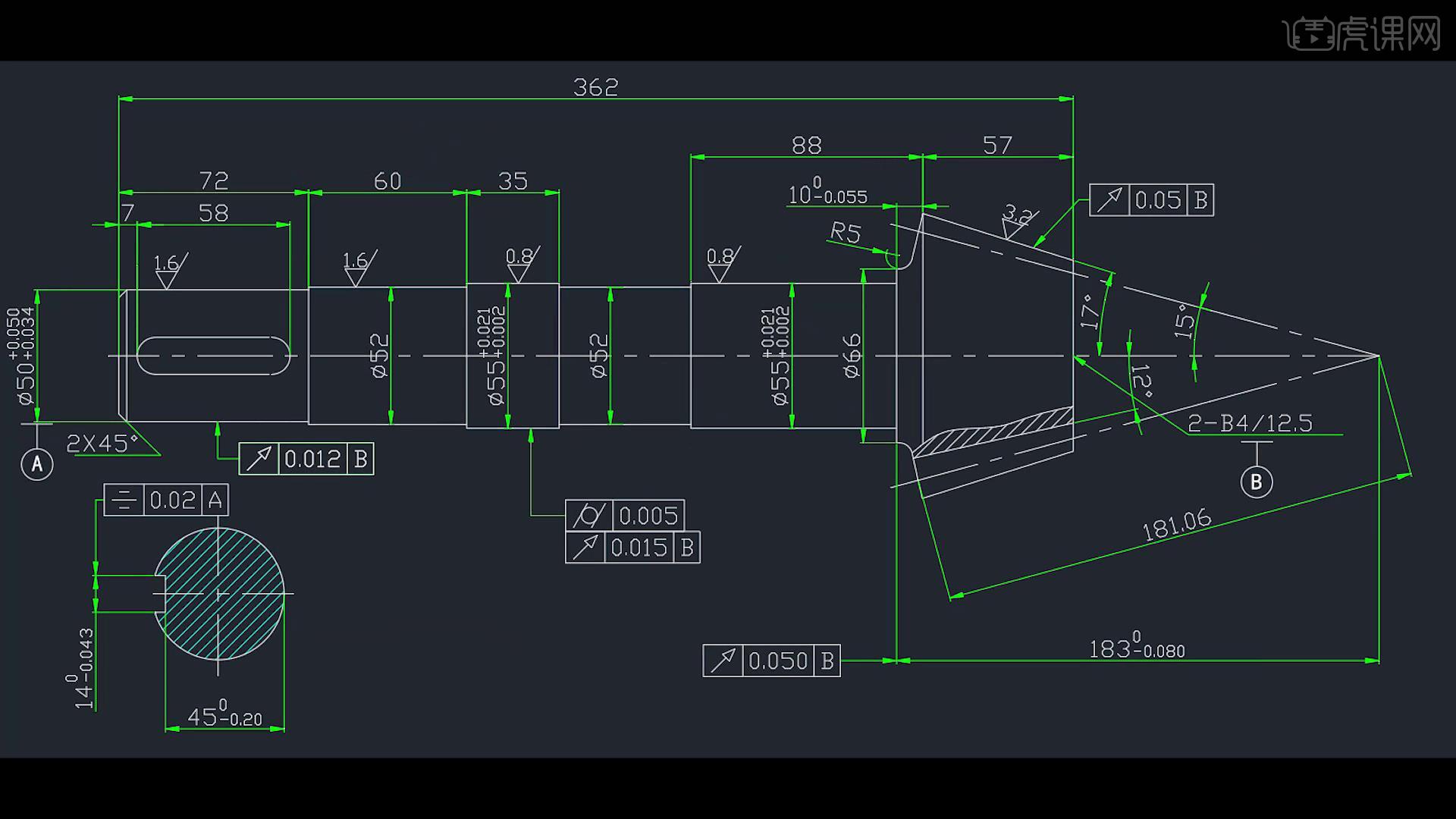Pick the 35 dimension value
Screen dimensions: 1456x819
coord(513,181)
